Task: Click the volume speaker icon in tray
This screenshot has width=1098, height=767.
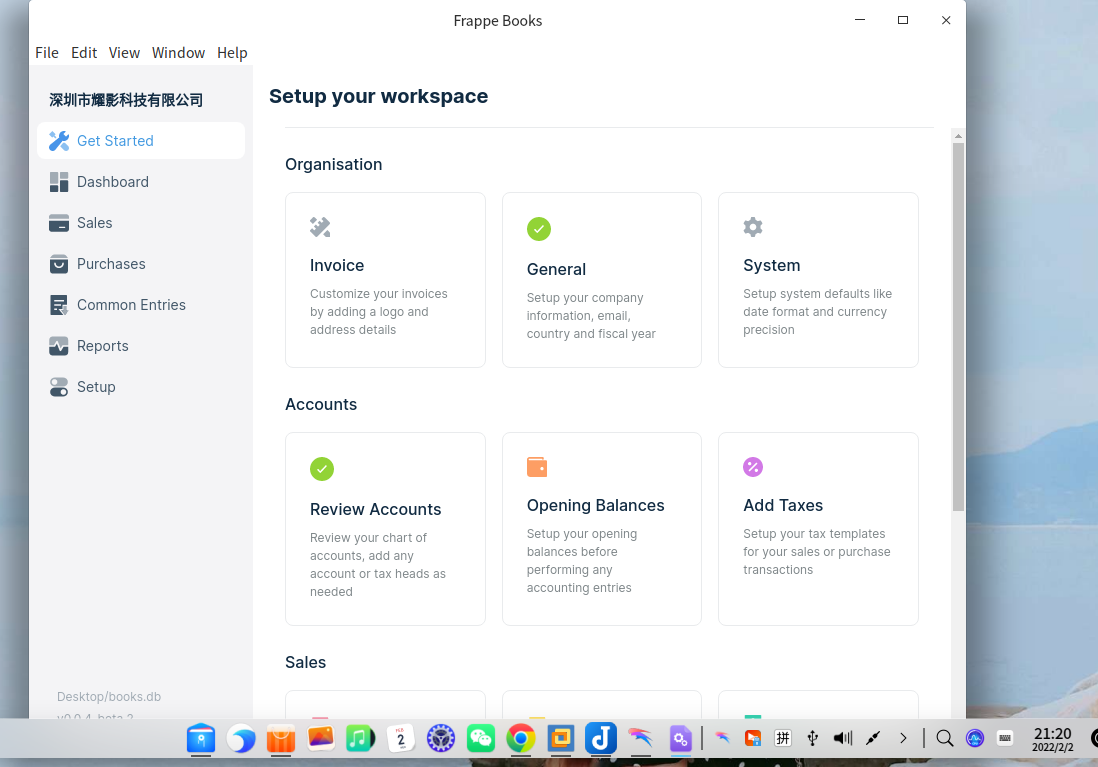Action: 843,738
